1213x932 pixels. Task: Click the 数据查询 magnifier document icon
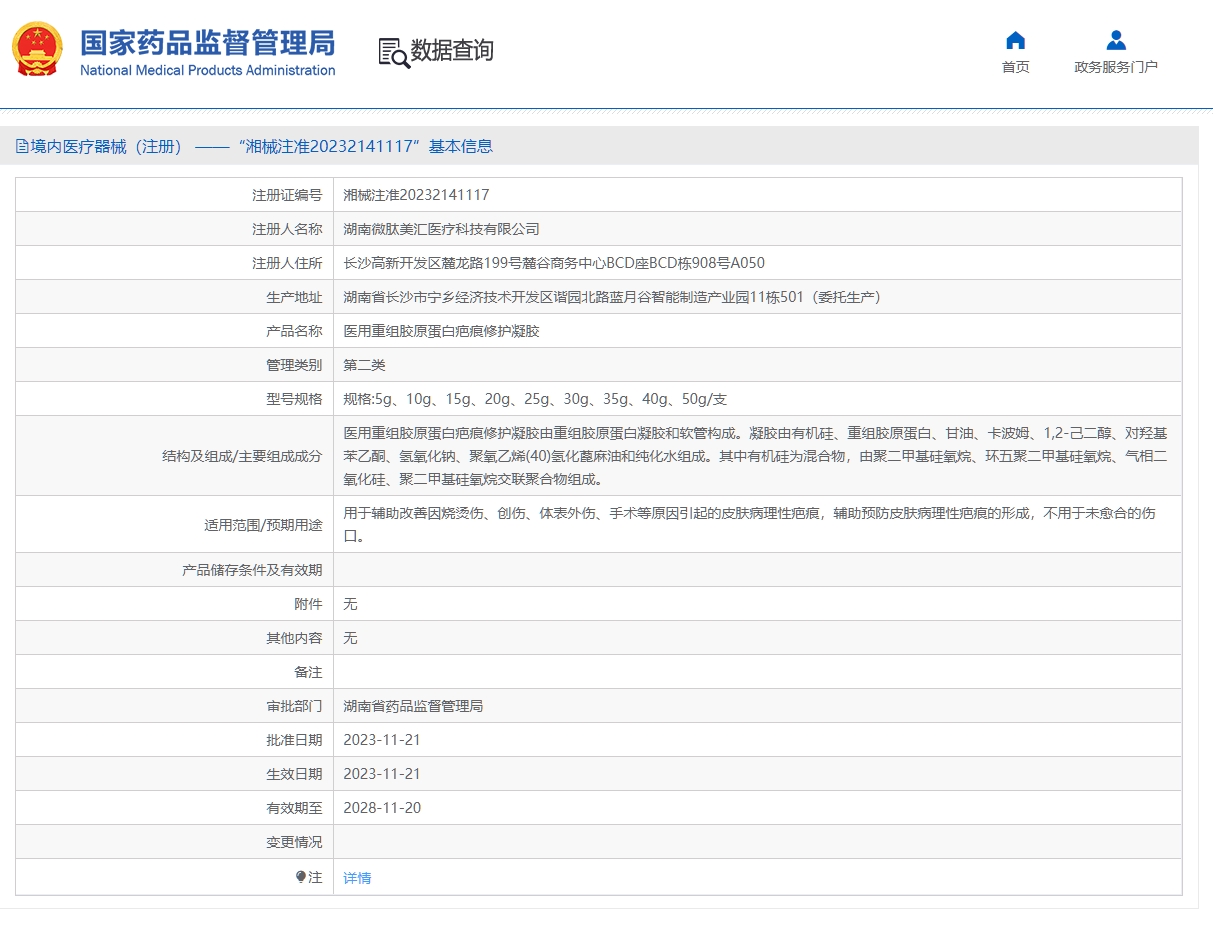click(x=393, y=52)
